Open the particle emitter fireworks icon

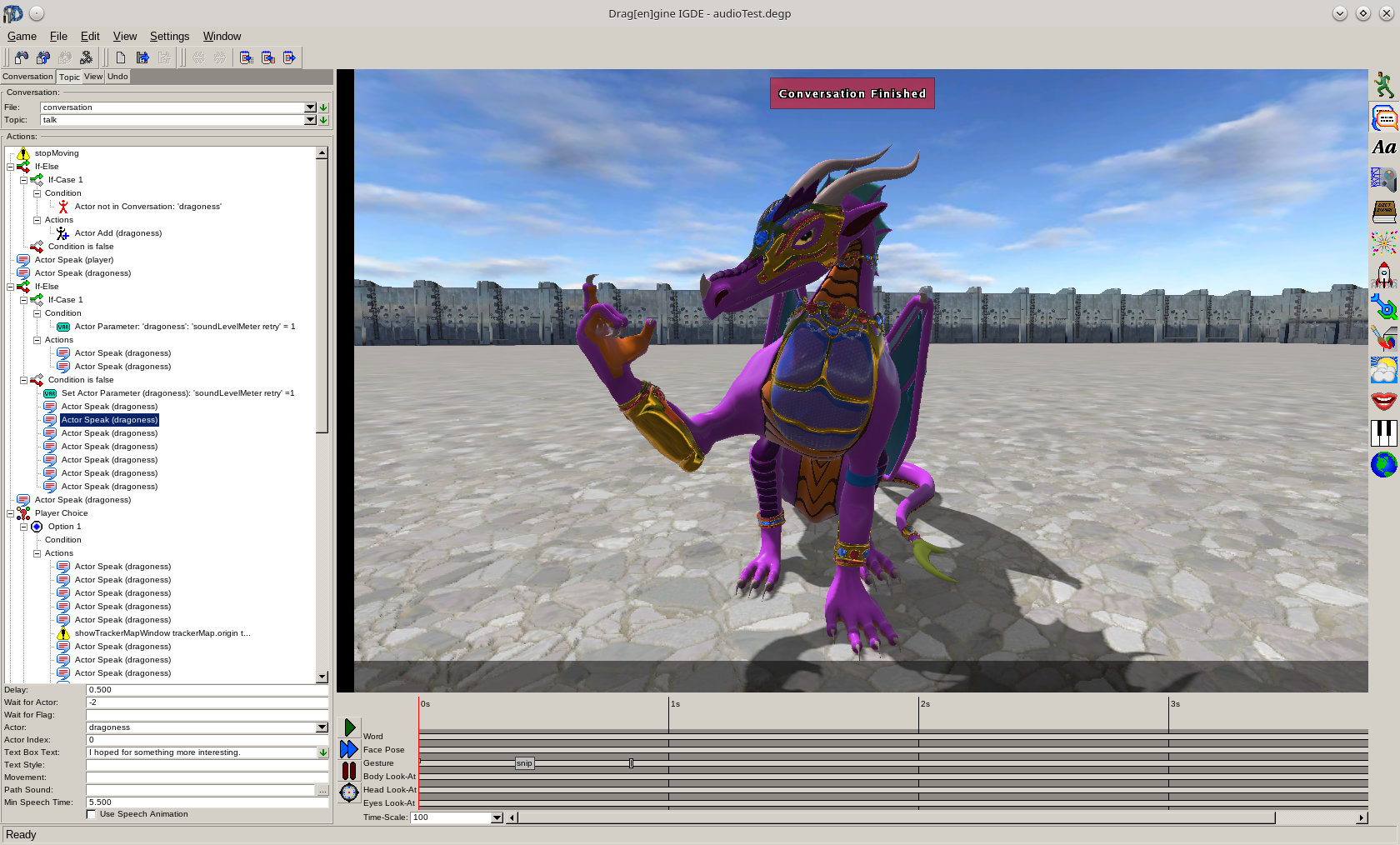[x=1383, y=242]
